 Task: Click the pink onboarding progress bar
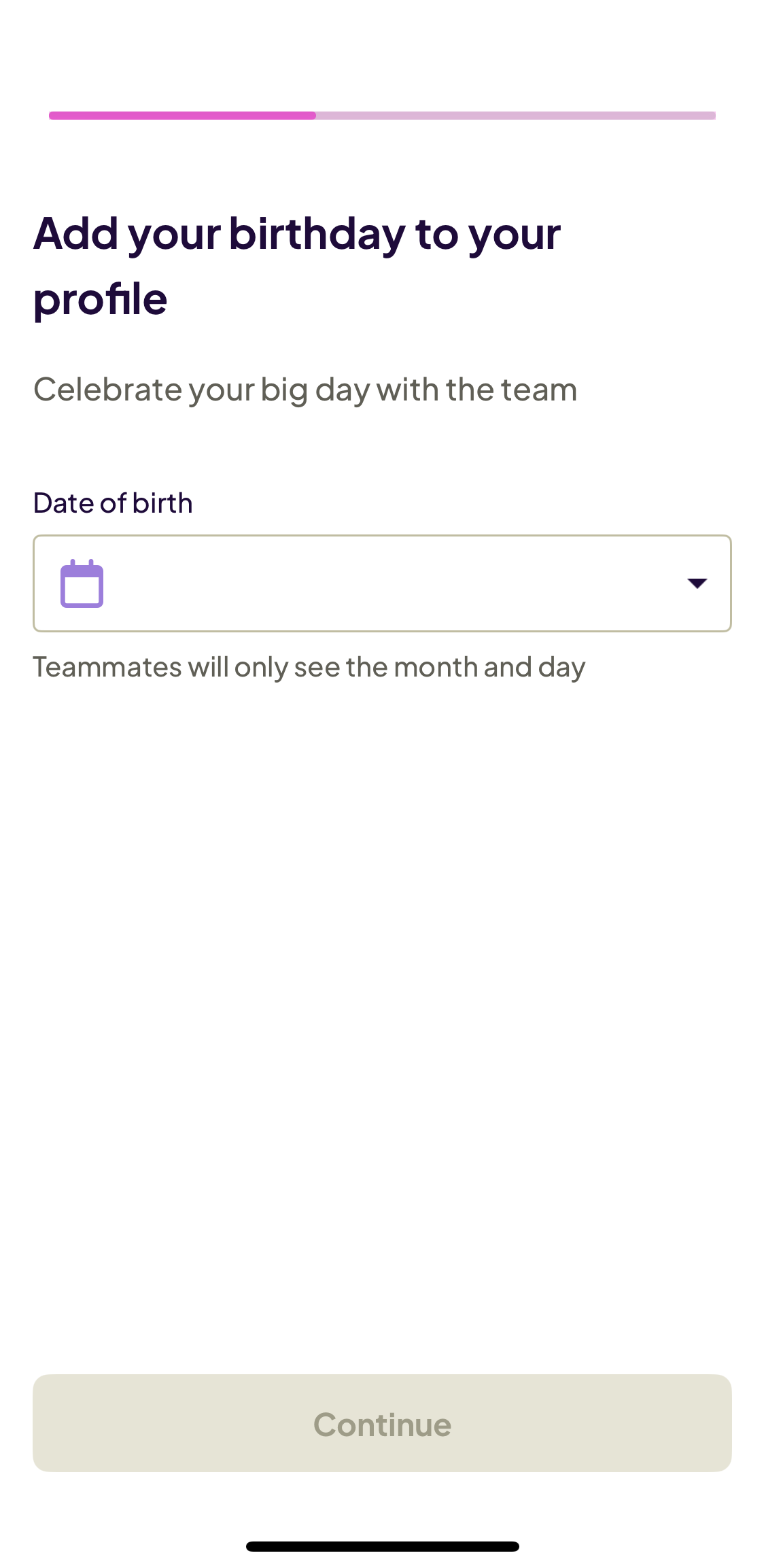pos(381,116)
